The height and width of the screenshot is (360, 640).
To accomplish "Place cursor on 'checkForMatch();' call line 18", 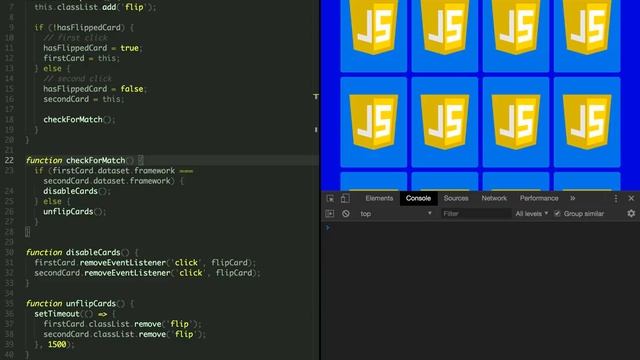I will click(80, 120).
